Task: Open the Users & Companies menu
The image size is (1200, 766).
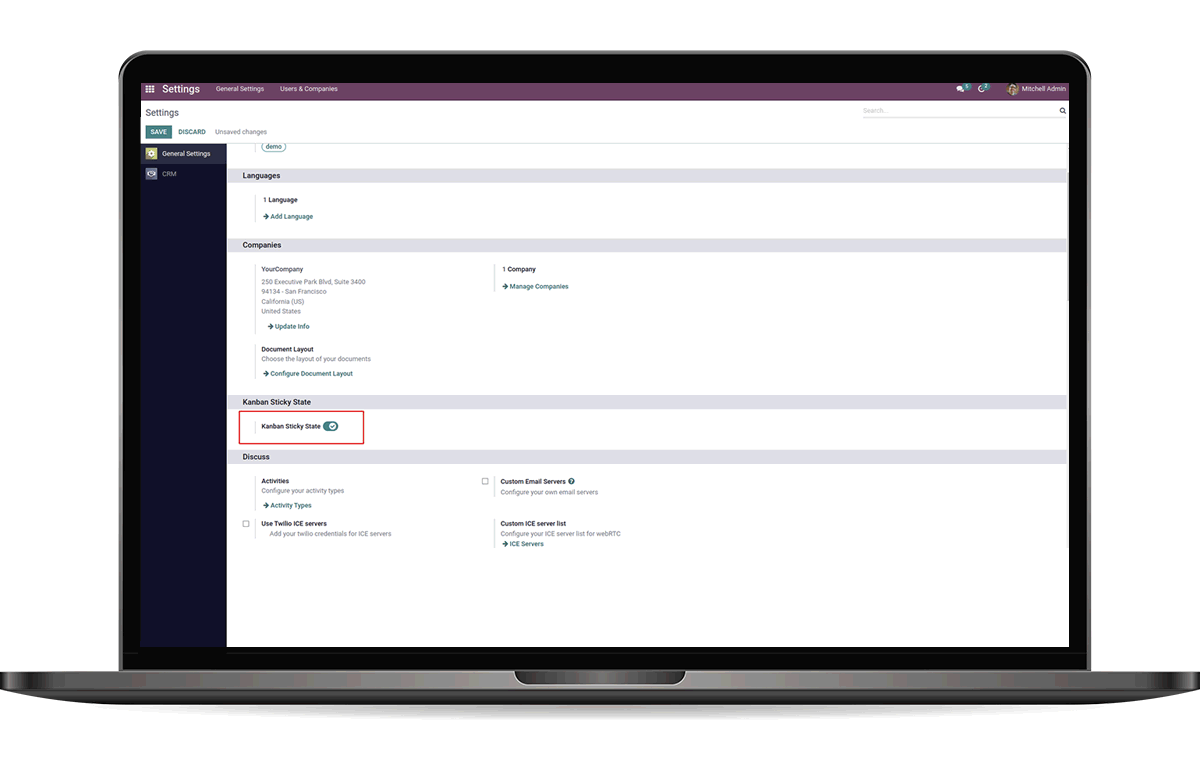Action: 309,89
